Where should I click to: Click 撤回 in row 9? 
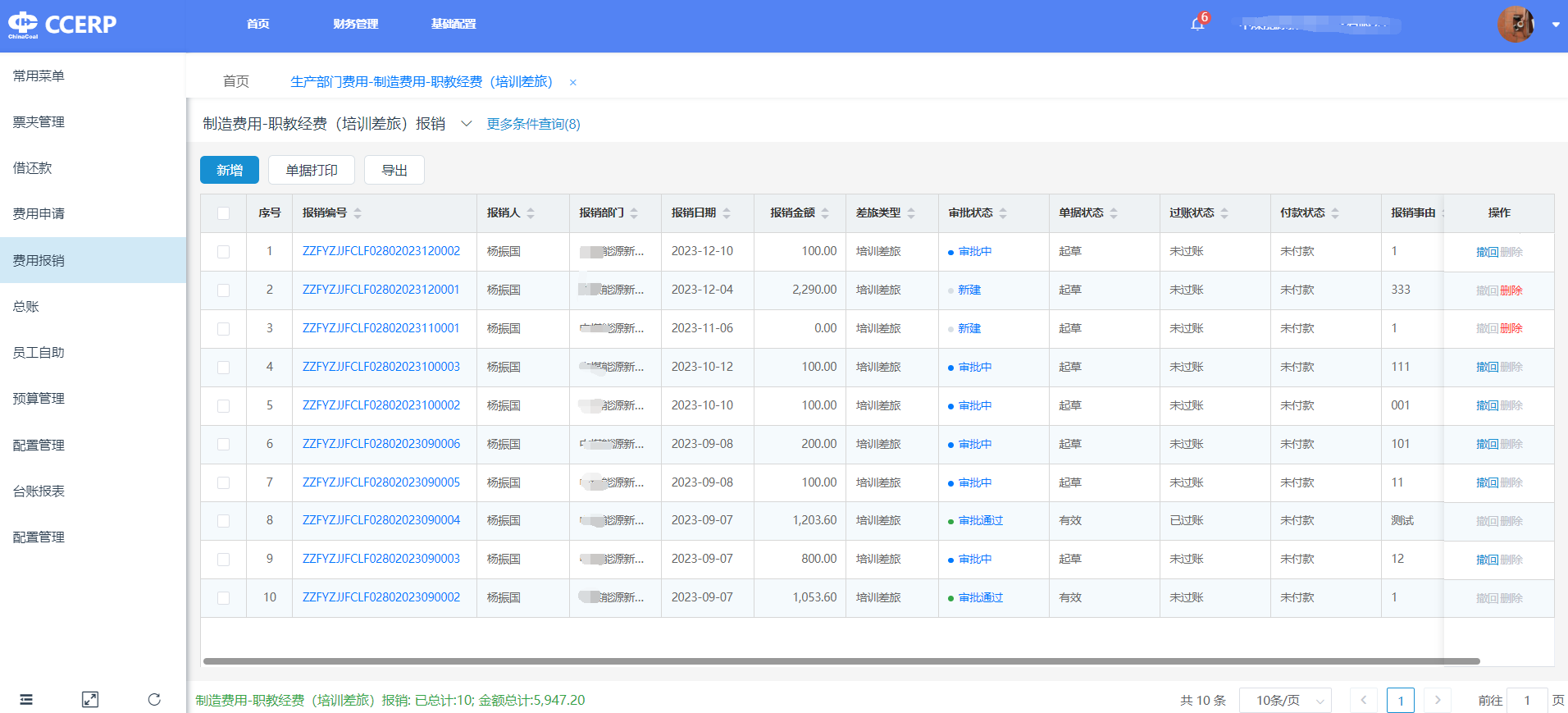pos(1488,560)
